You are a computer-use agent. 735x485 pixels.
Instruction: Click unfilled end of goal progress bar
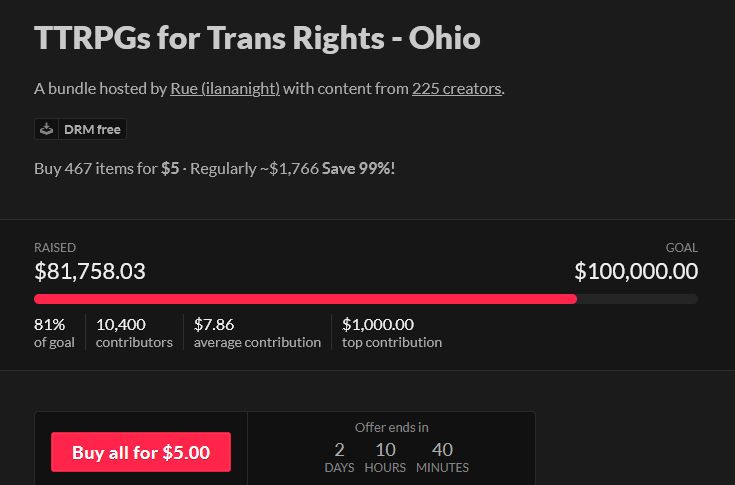click(x=638, y=299)
